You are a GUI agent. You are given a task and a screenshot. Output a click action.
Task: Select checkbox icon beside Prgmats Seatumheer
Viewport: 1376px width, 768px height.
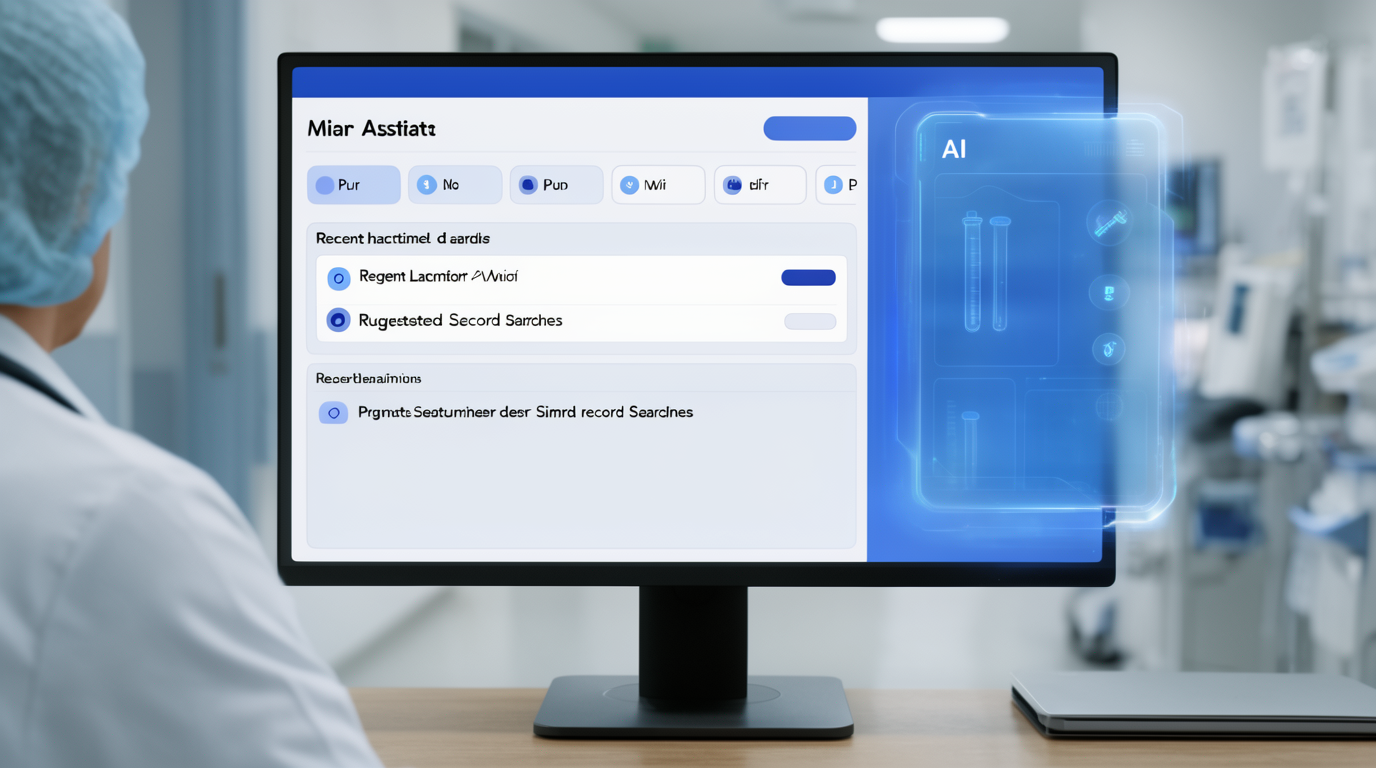[x=333, y=412]
